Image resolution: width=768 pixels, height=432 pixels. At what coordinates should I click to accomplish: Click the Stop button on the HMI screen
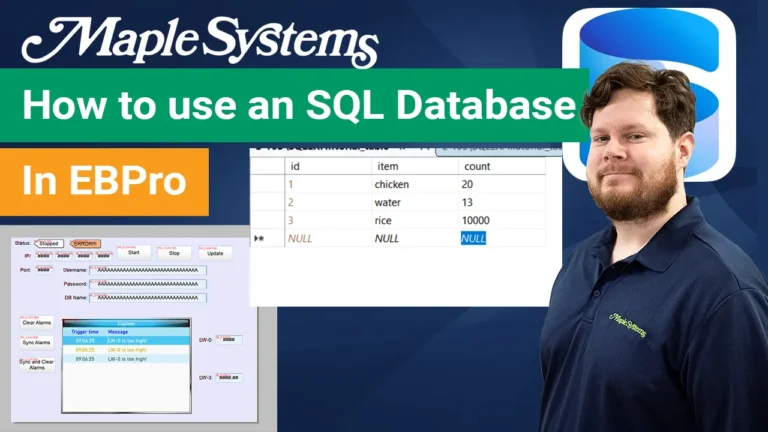174,253
